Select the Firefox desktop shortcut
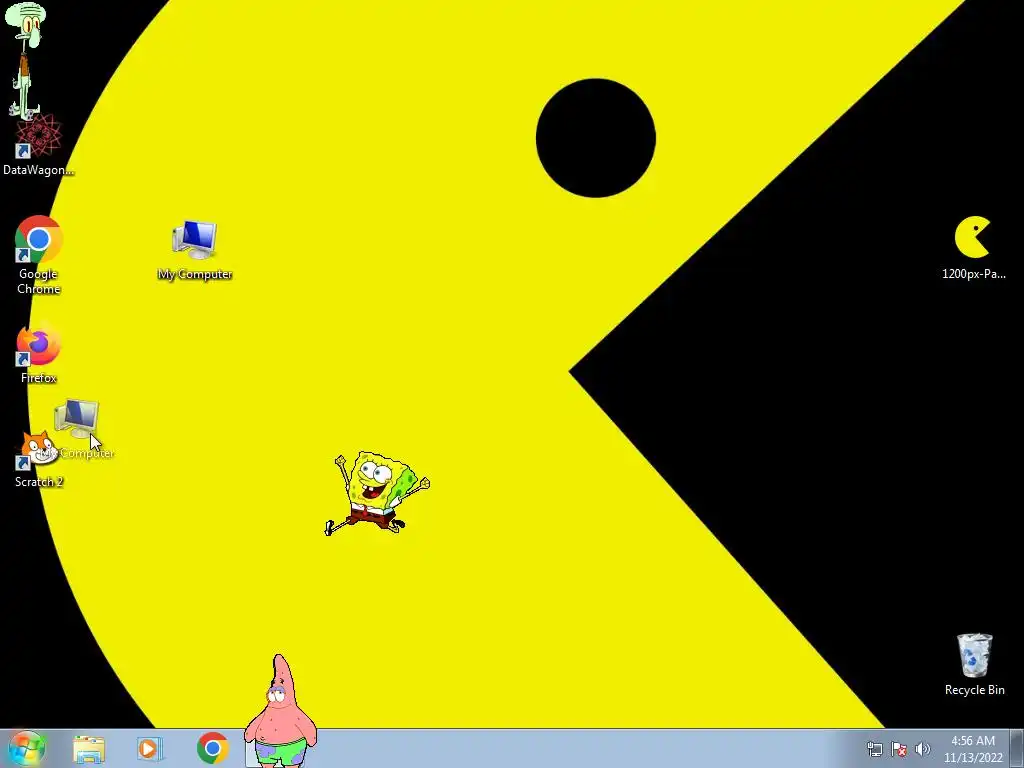1024x768 pixels. [x=38, y=354]
